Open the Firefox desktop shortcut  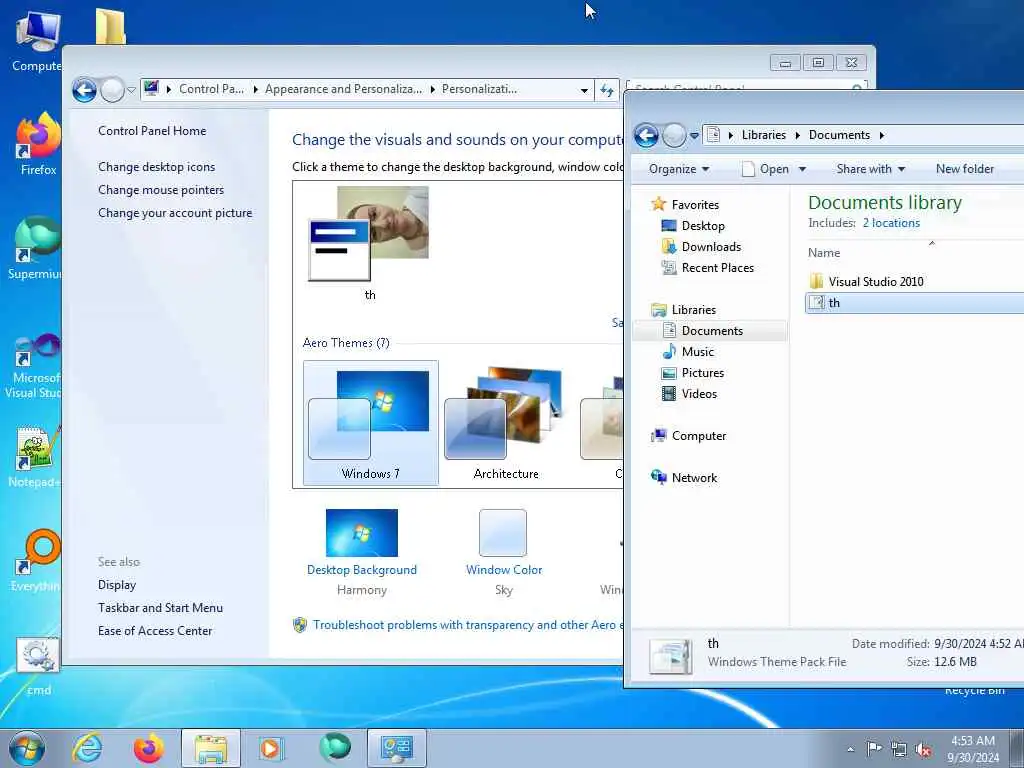(x=39, y=143)
